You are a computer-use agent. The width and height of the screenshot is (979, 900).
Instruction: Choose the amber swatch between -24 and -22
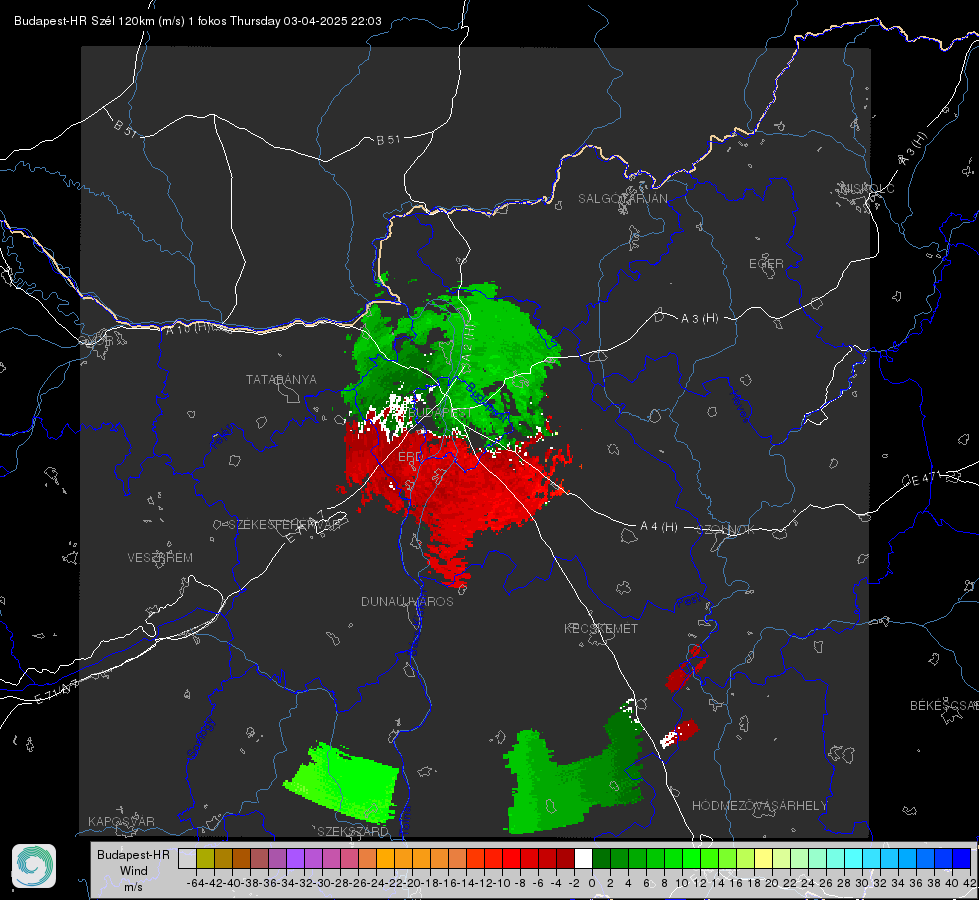pos(385,859)
